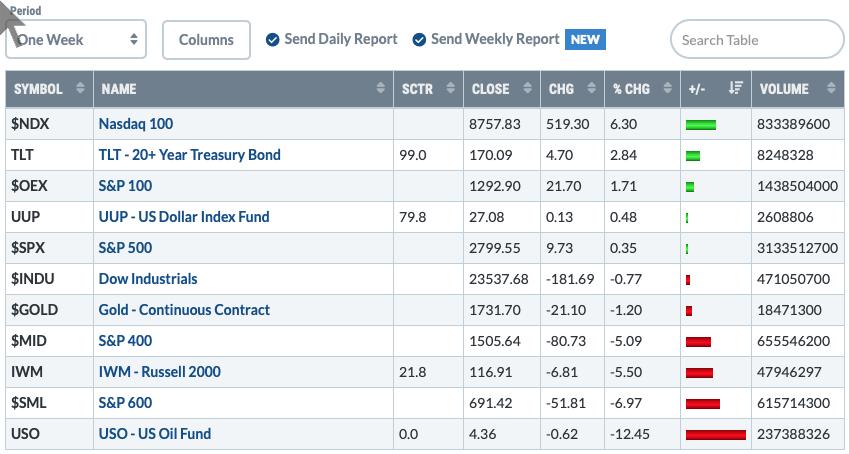Open the UUP - US Dollar Index Fund link
849x454 pixels.
point(184,217)
